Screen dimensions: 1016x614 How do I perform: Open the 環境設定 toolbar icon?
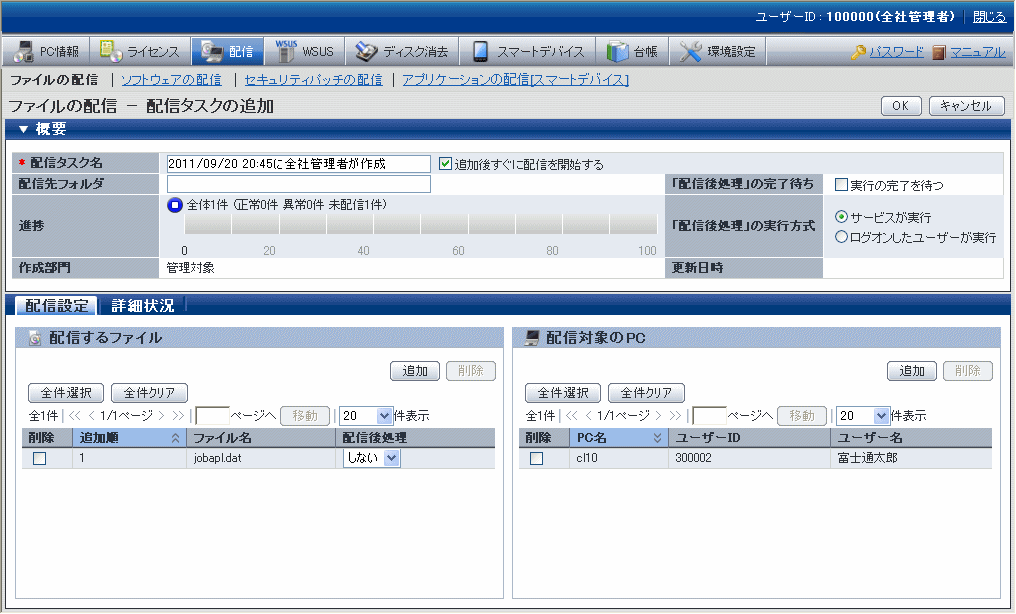coord(691,52)
